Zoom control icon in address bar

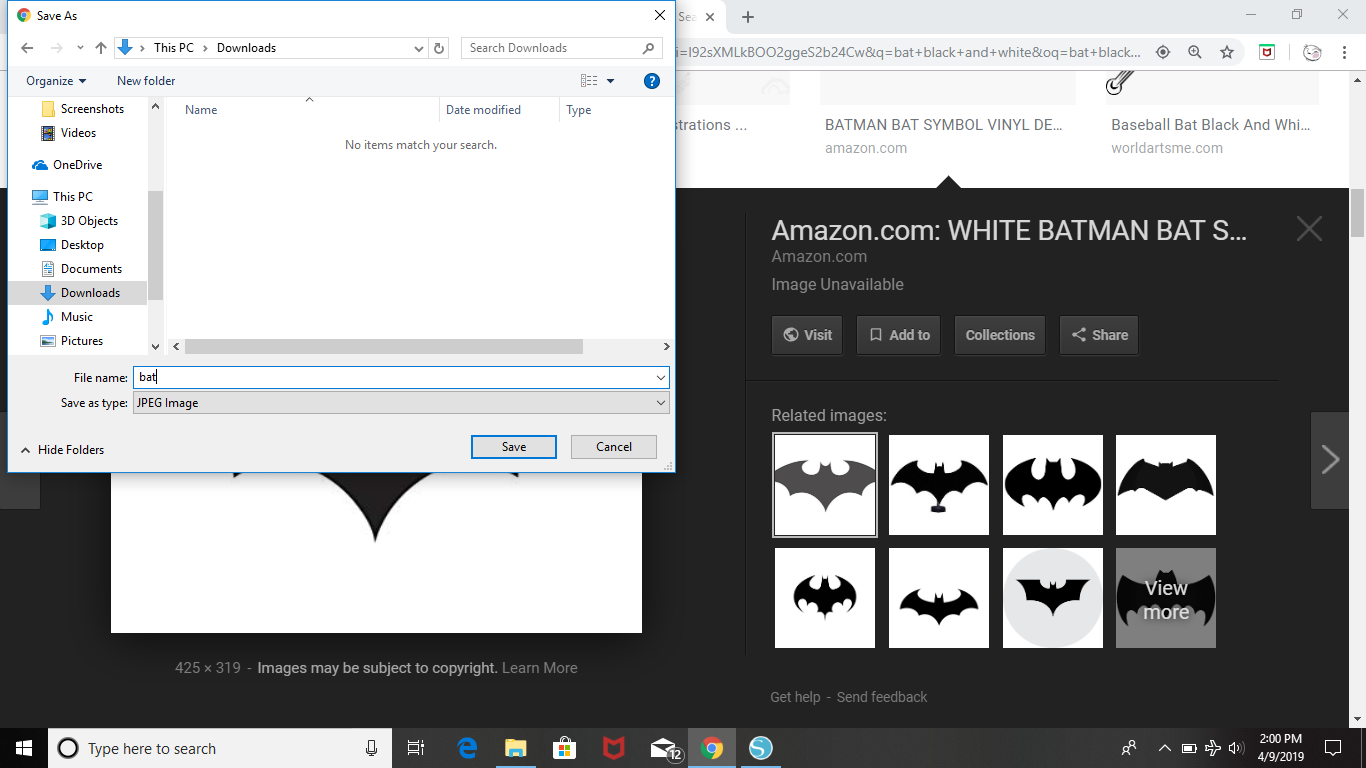[x=1195, y=52]
